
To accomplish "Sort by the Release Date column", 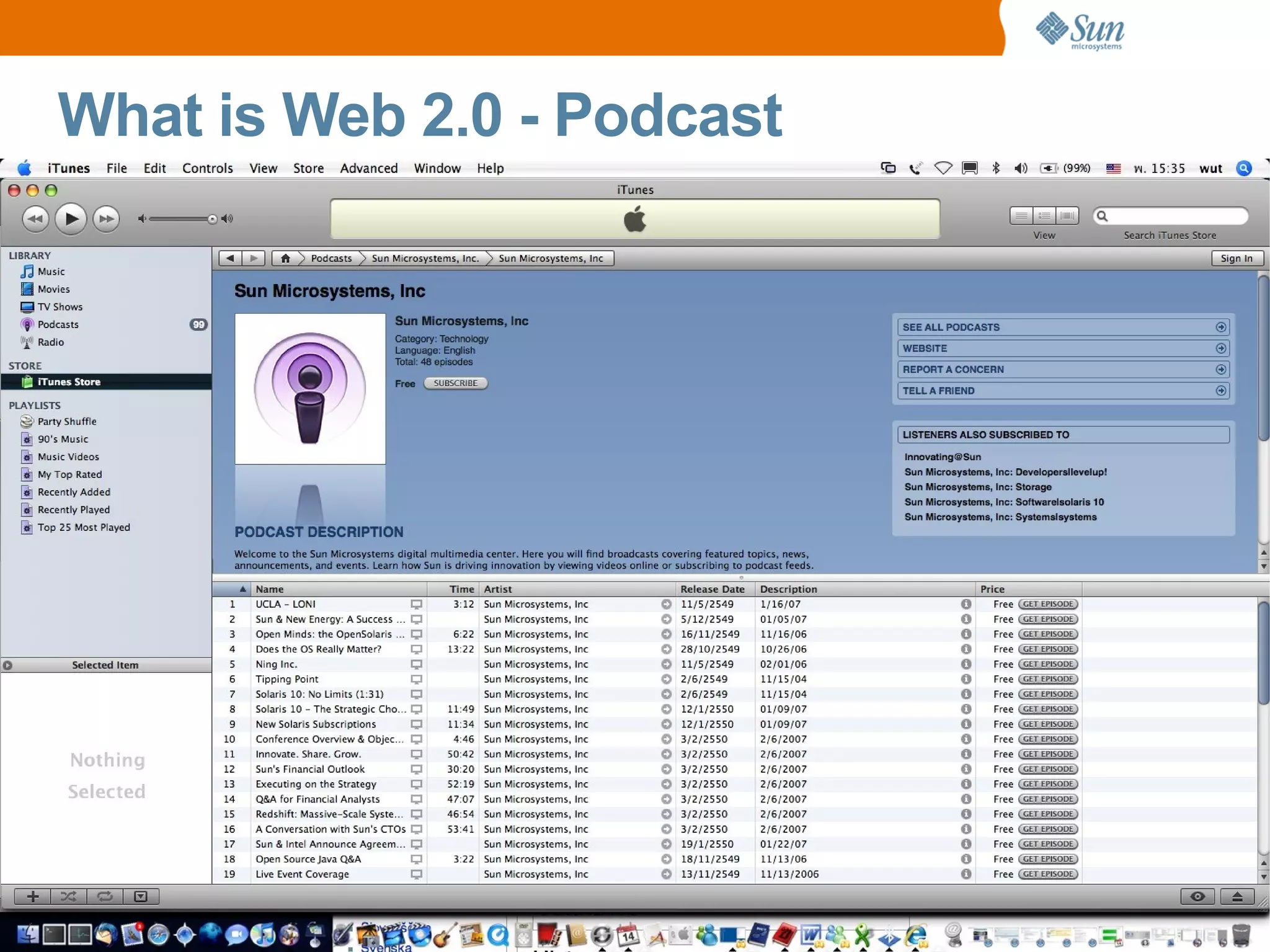I will (x=714, y=589).
